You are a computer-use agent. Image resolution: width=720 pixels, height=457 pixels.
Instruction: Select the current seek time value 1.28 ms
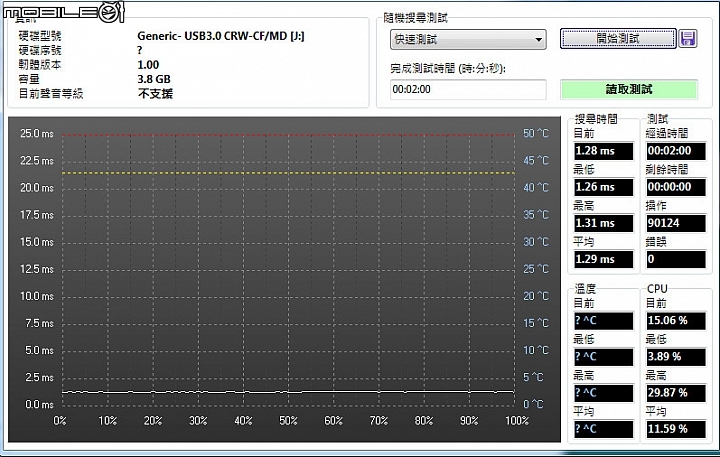click(x=603, y=151)
